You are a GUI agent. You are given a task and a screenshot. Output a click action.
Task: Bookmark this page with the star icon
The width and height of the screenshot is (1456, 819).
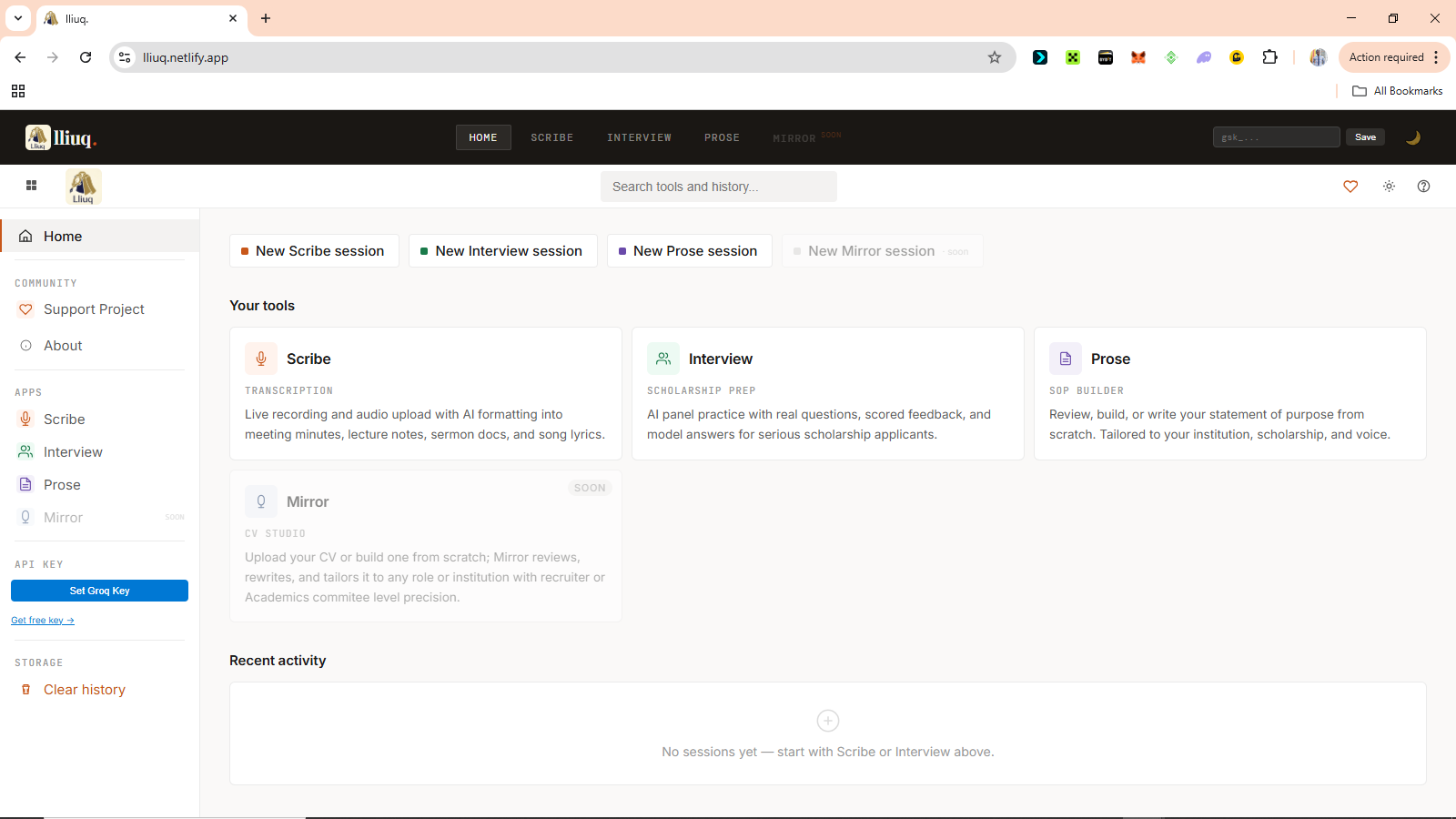pos(995,57)
